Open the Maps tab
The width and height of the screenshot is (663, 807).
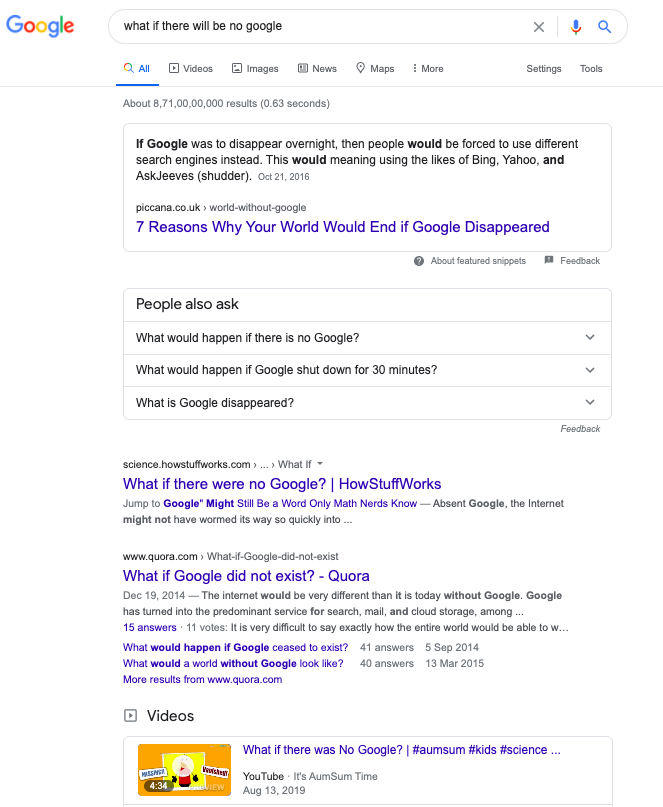click(375, 69)
